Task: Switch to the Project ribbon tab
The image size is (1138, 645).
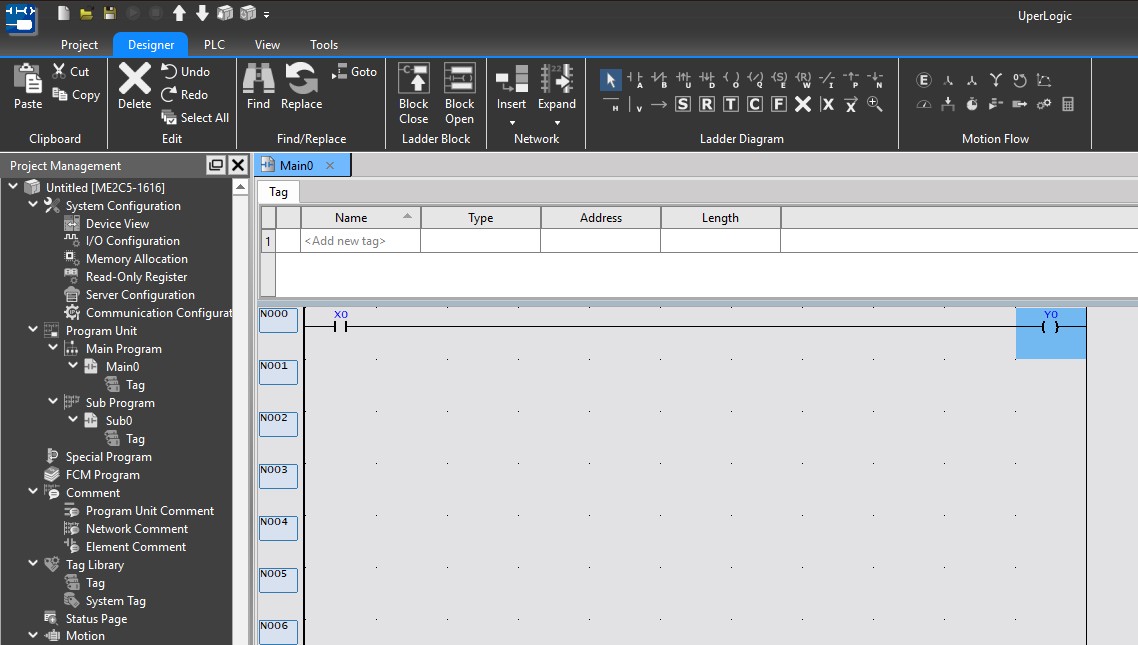Action: 79,44
